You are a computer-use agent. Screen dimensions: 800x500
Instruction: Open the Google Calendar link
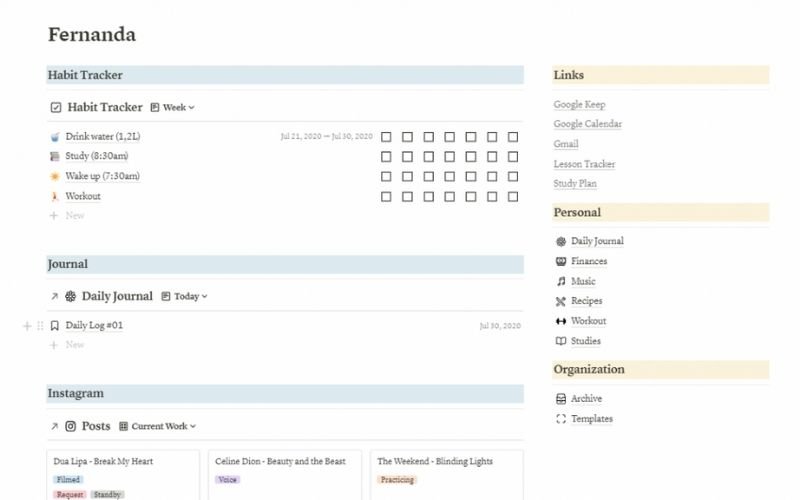click(x=587, y=124)
